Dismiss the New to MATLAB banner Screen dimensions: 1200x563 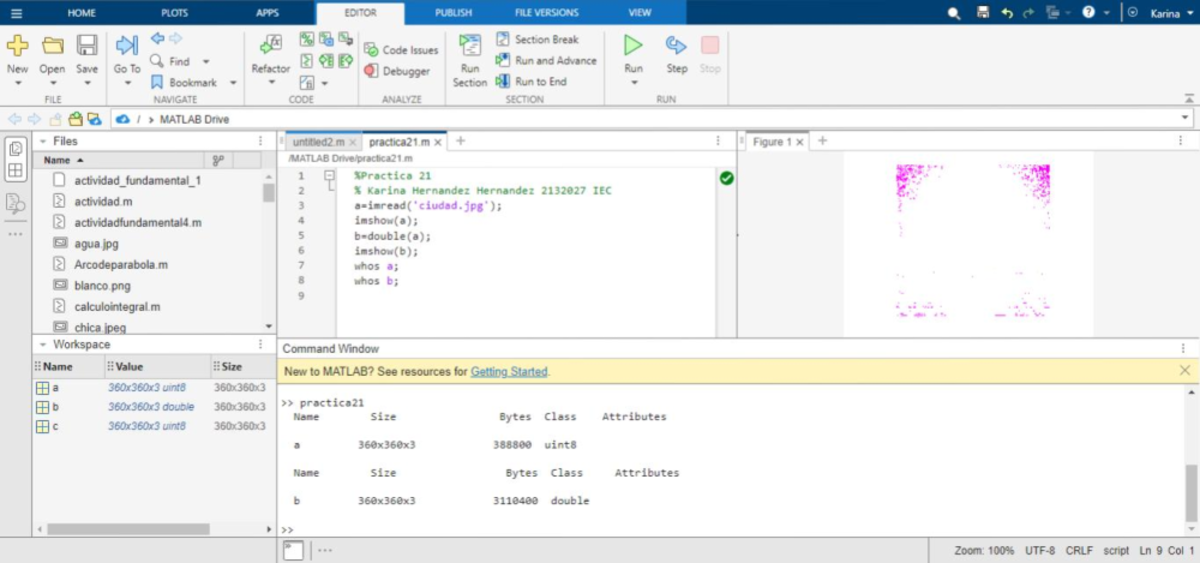[1185, 371]
